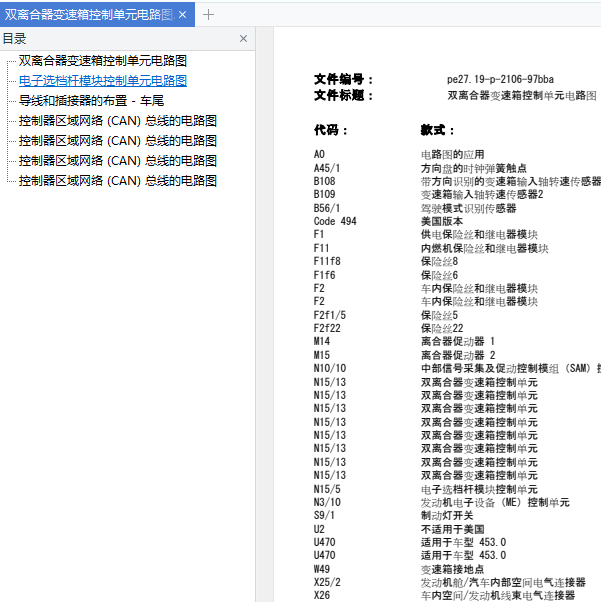Image resolution: width=601 pixels, height=602 pixels.
Task: Select X25/2 code text
Action: (327, 582)
